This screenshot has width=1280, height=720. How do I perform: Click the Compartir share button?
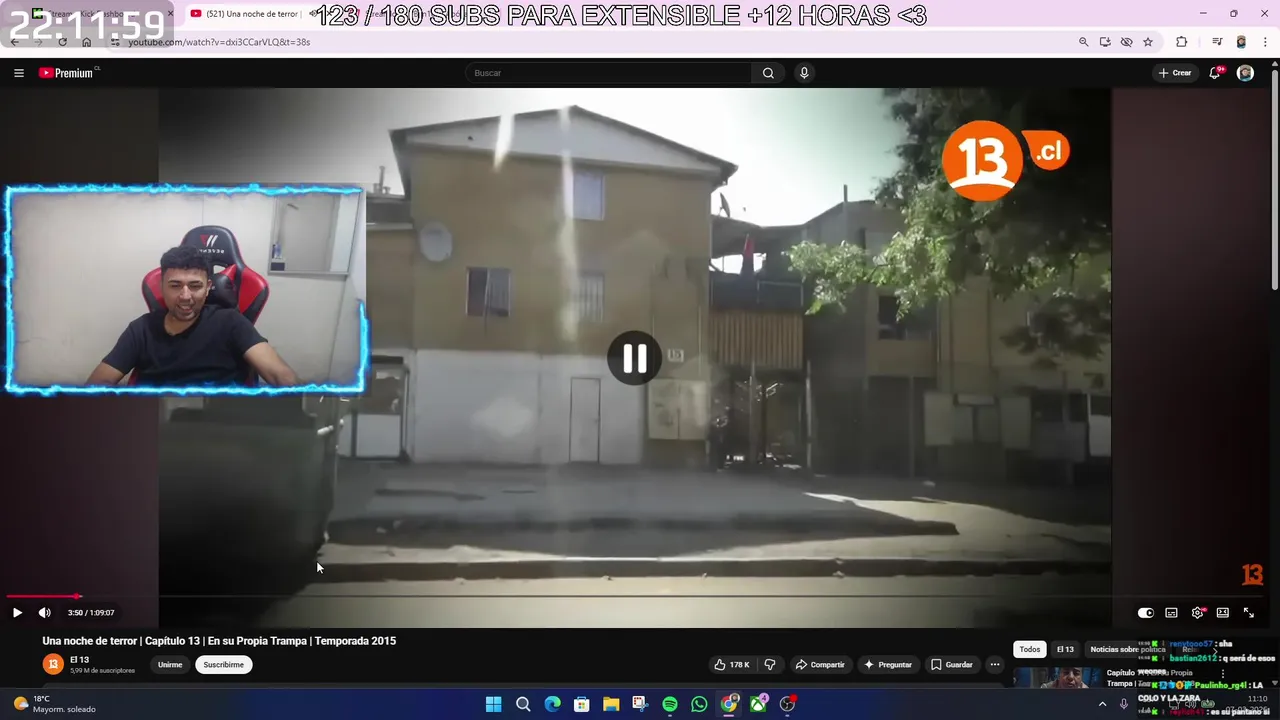pyautogui.click(x=820, y=665)
